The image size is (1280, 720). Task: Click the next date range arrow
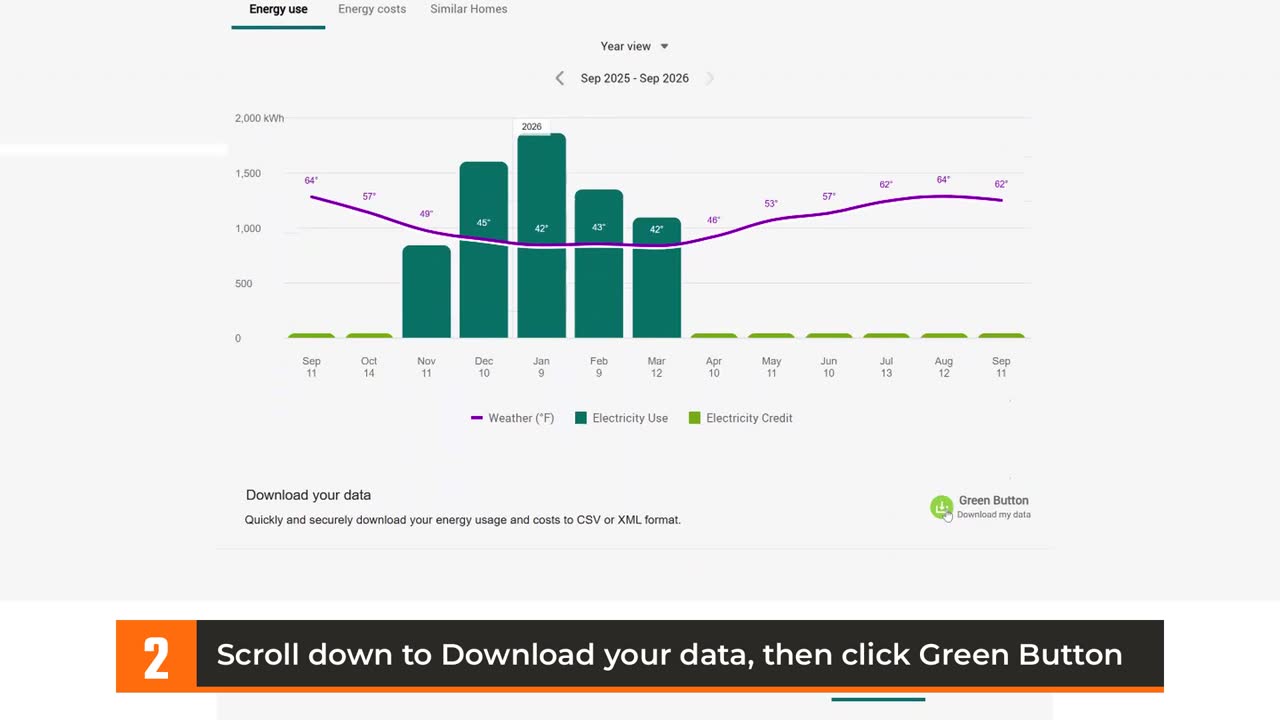click(710, 78)
